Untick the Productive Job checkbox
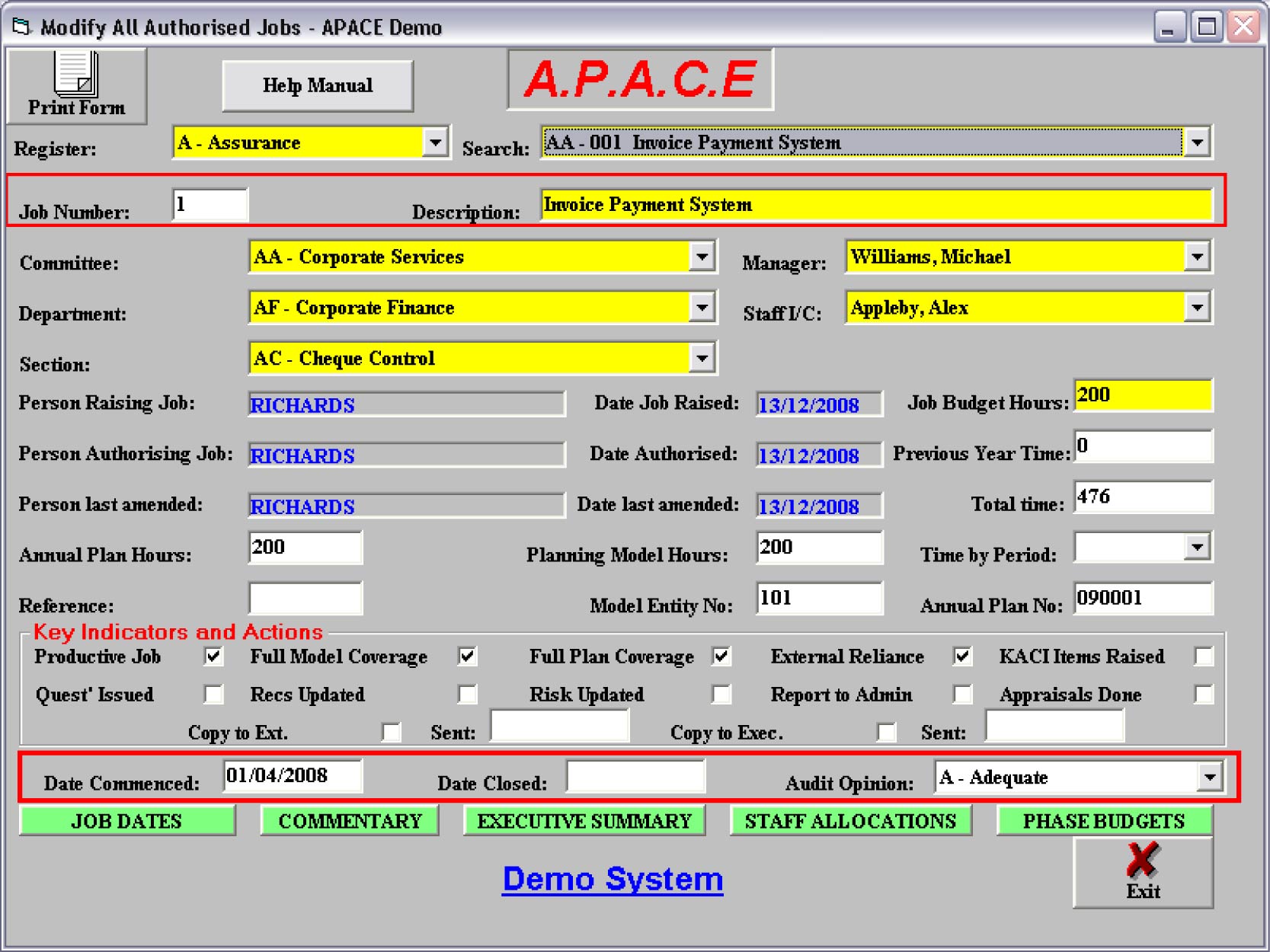Screen dimensions: 1270x952 (x=214, y=656)
